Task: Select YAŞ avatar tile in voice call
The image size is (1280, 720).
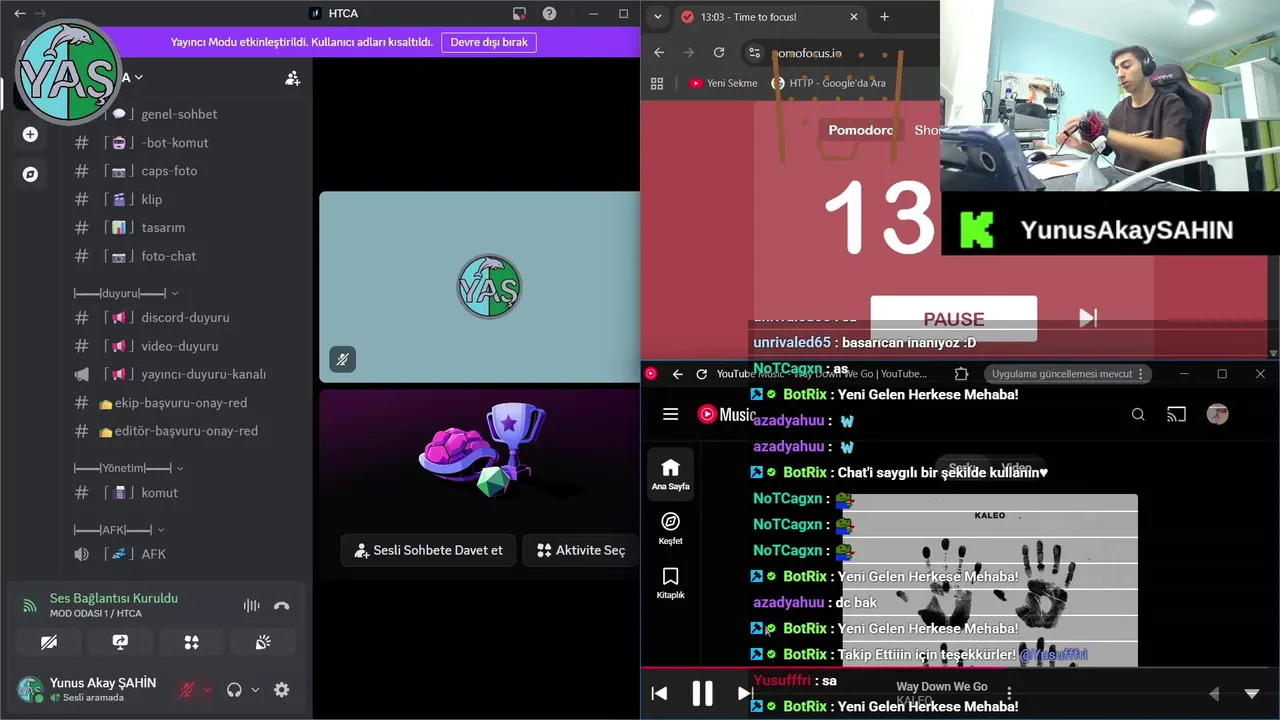Action: click(489, 287)
